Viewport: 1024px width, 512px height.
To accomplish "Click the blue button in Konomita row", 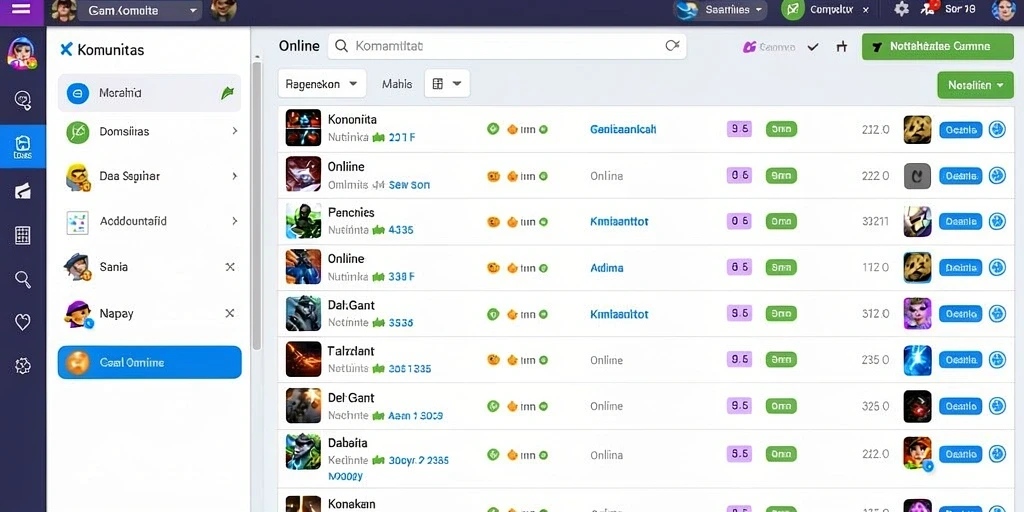I will [x=960, y=129].
